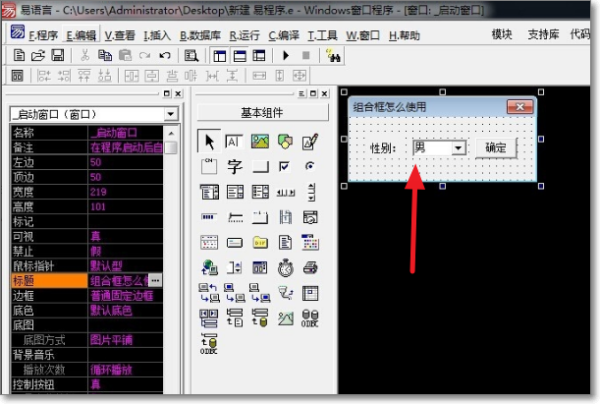This screenshot has width=600, height=404.
Task: Select the paint shape component icon
Action: pos(285,142)
